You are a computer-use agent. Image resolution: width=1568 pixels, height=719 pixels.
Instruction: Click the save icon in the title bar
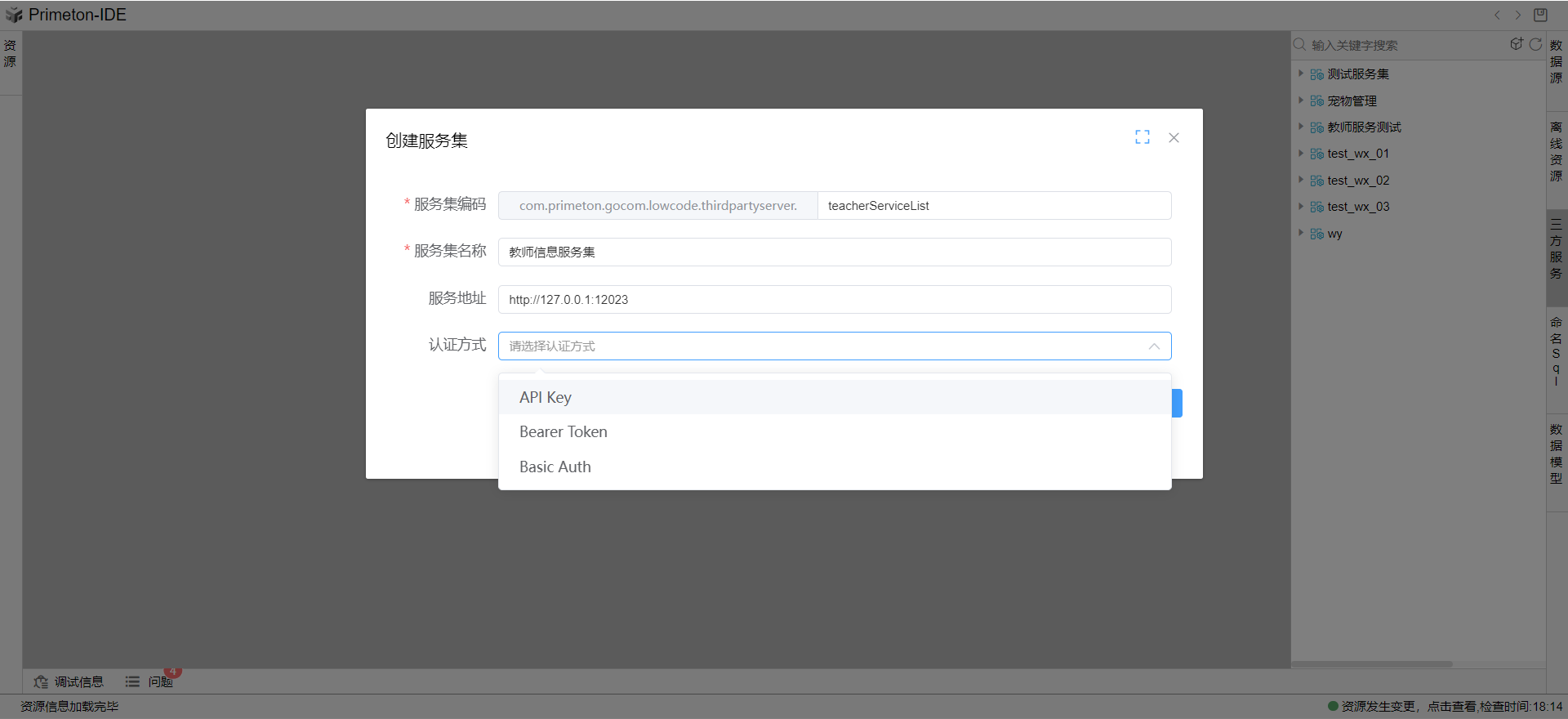pyautogui.click(x=1540, y=15)
